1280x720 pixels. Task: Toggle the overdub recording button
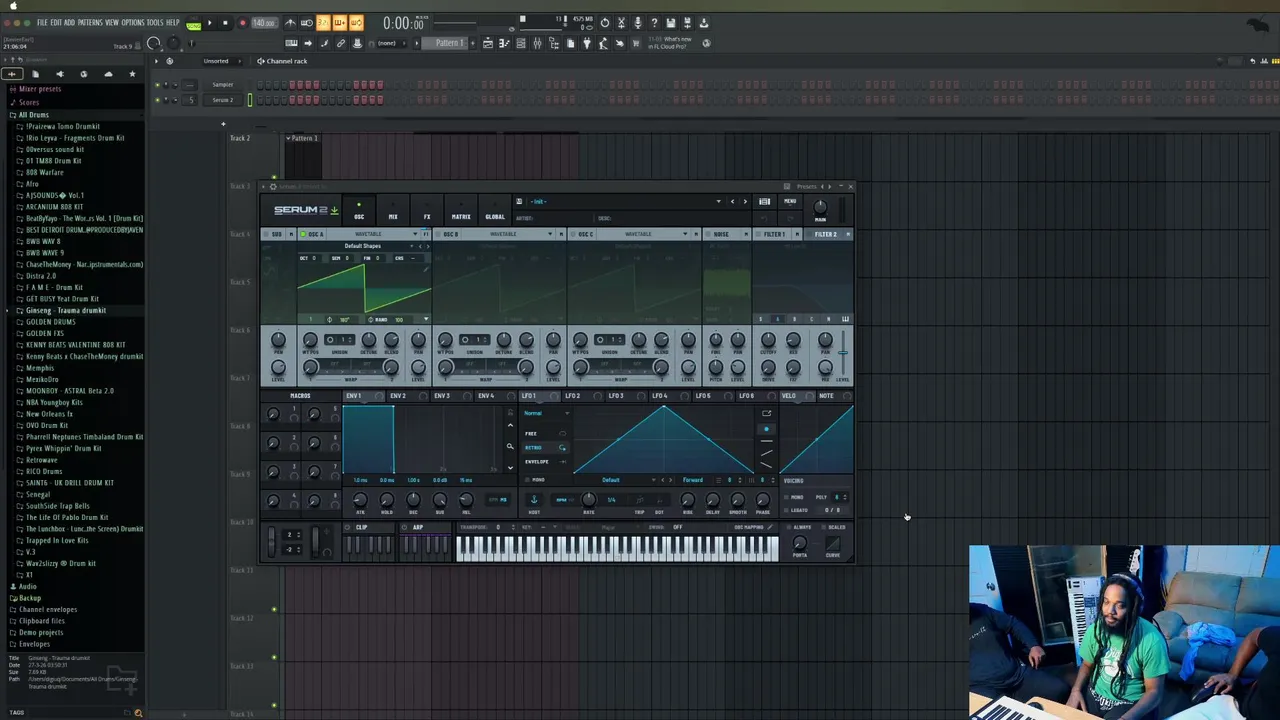(339, 22)
